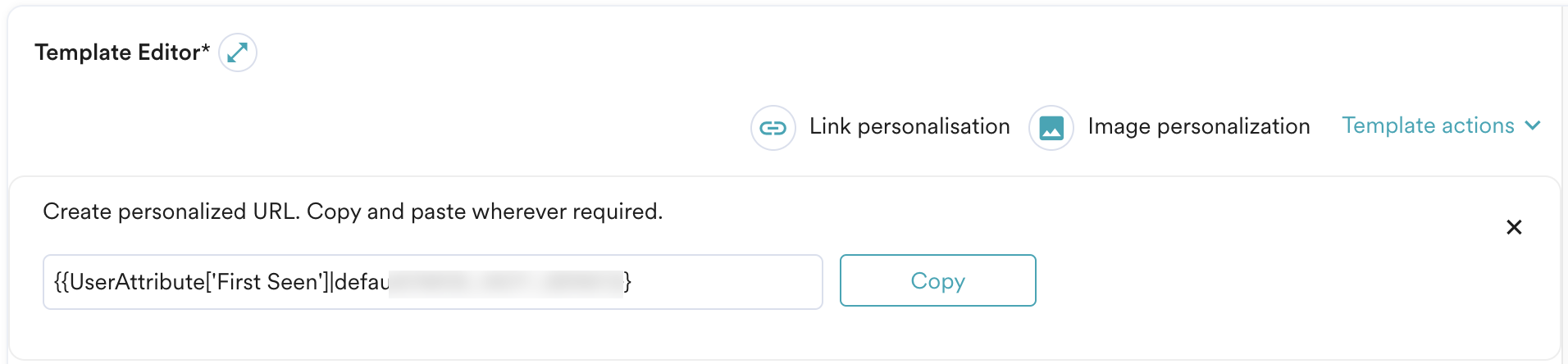Viewport: 1568px width, 364px height.
Task: Click the word 'UserAttribute' in the field
Action: pyautogui.click(x=136, y=282)
